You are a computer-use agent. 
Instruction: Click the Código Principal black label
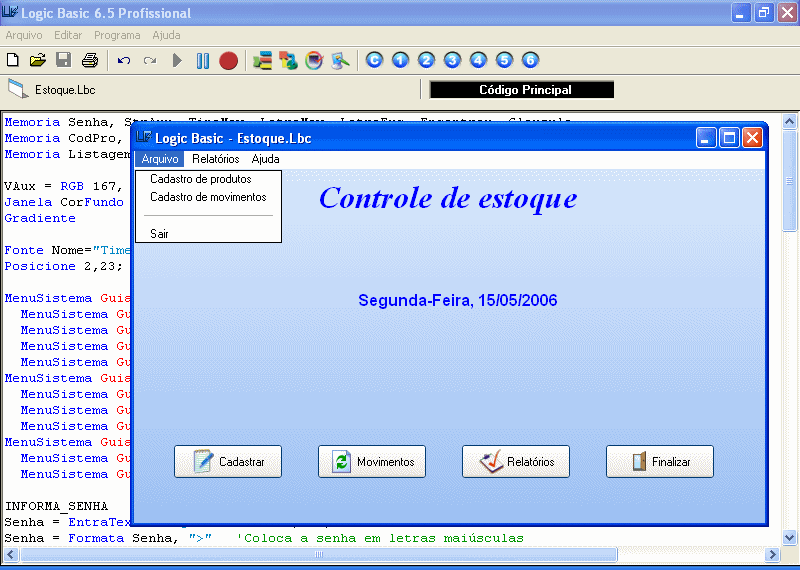[x=522, y=90]
